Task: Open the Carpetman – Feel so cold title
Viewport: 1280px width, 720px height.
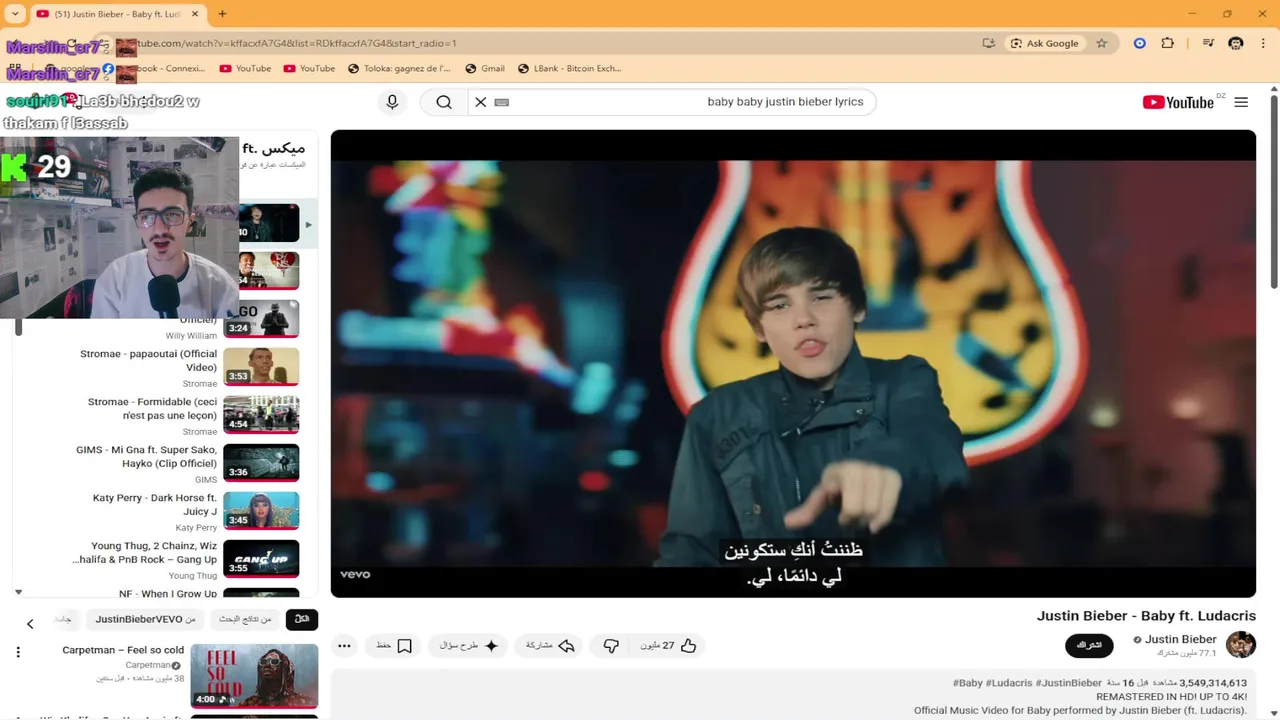Action: tap(123, 650)
